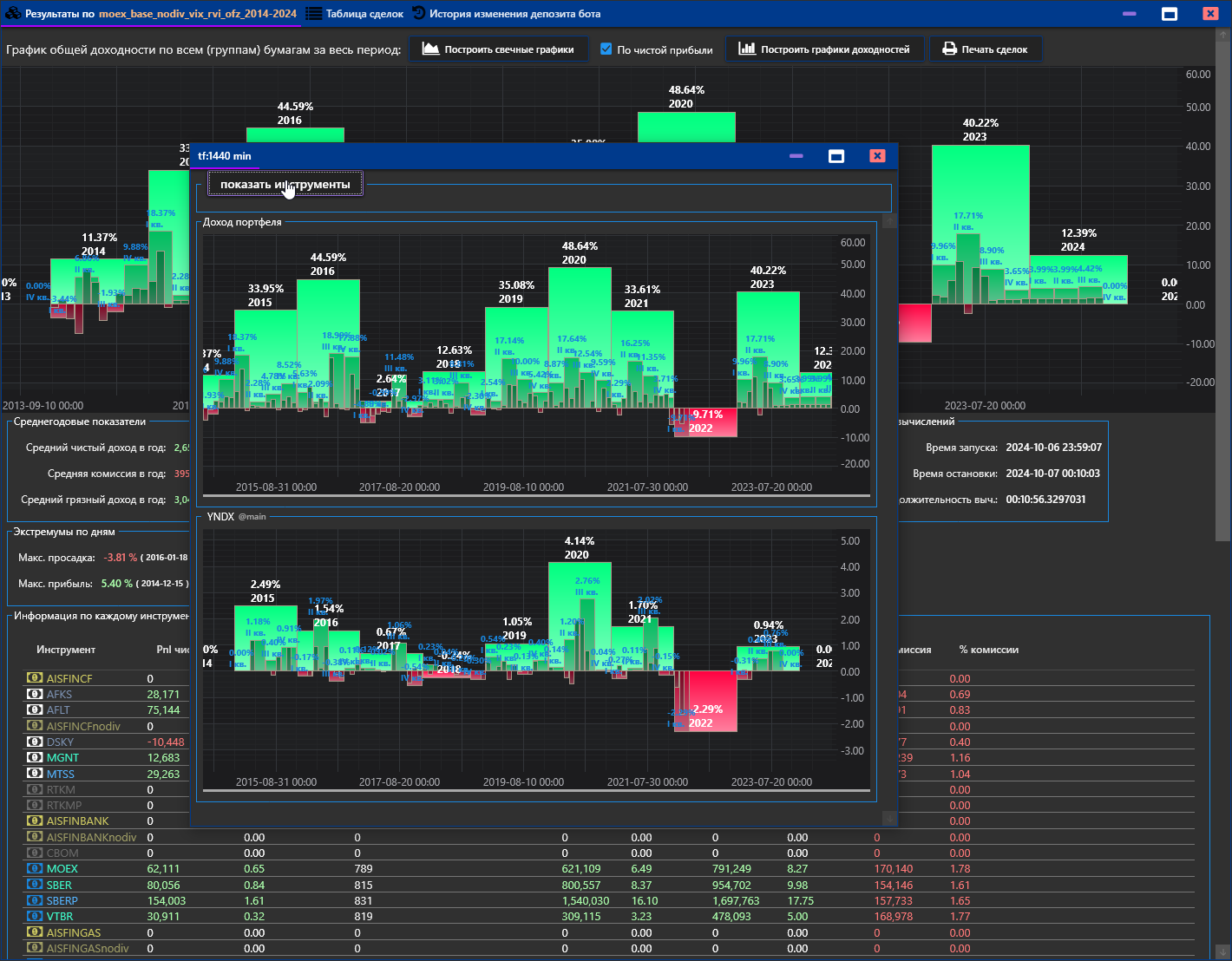
Task: Click the money icon beside AISFINCFnodiv
Action: [35, 725]
